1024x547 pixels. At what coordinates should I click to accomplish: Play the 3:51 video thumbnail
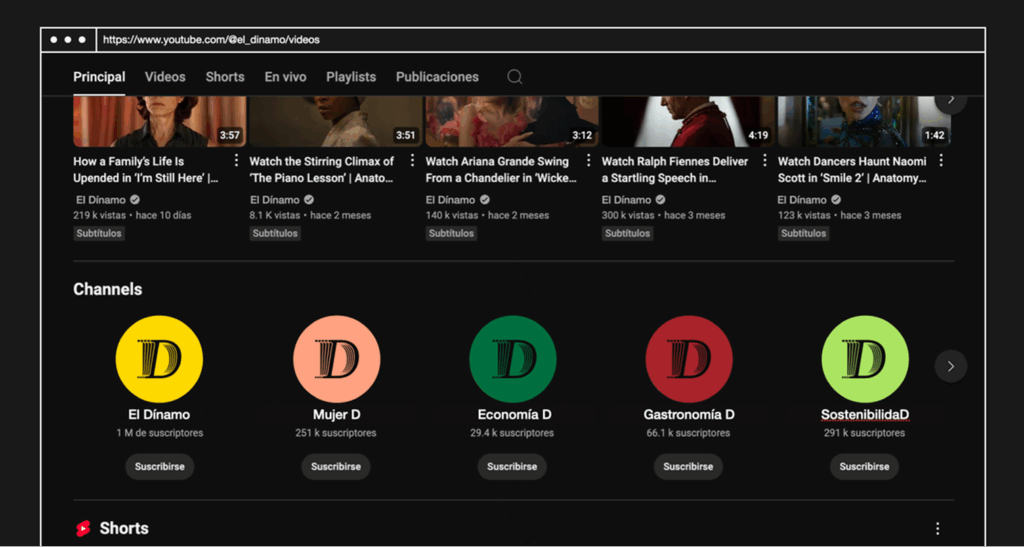click(336, 121)
